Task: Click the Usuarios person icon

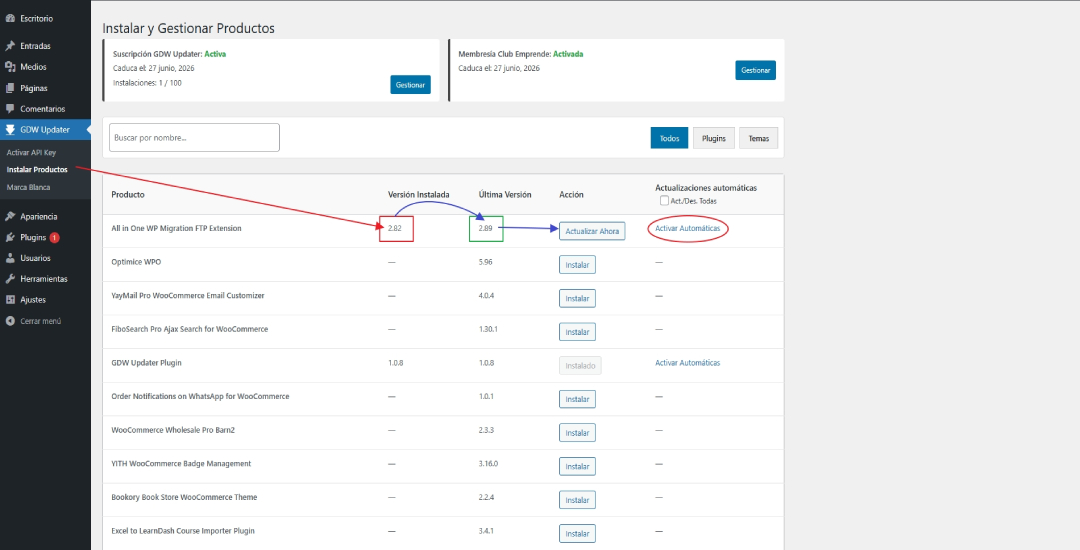Action: click(x=10, y=258)
